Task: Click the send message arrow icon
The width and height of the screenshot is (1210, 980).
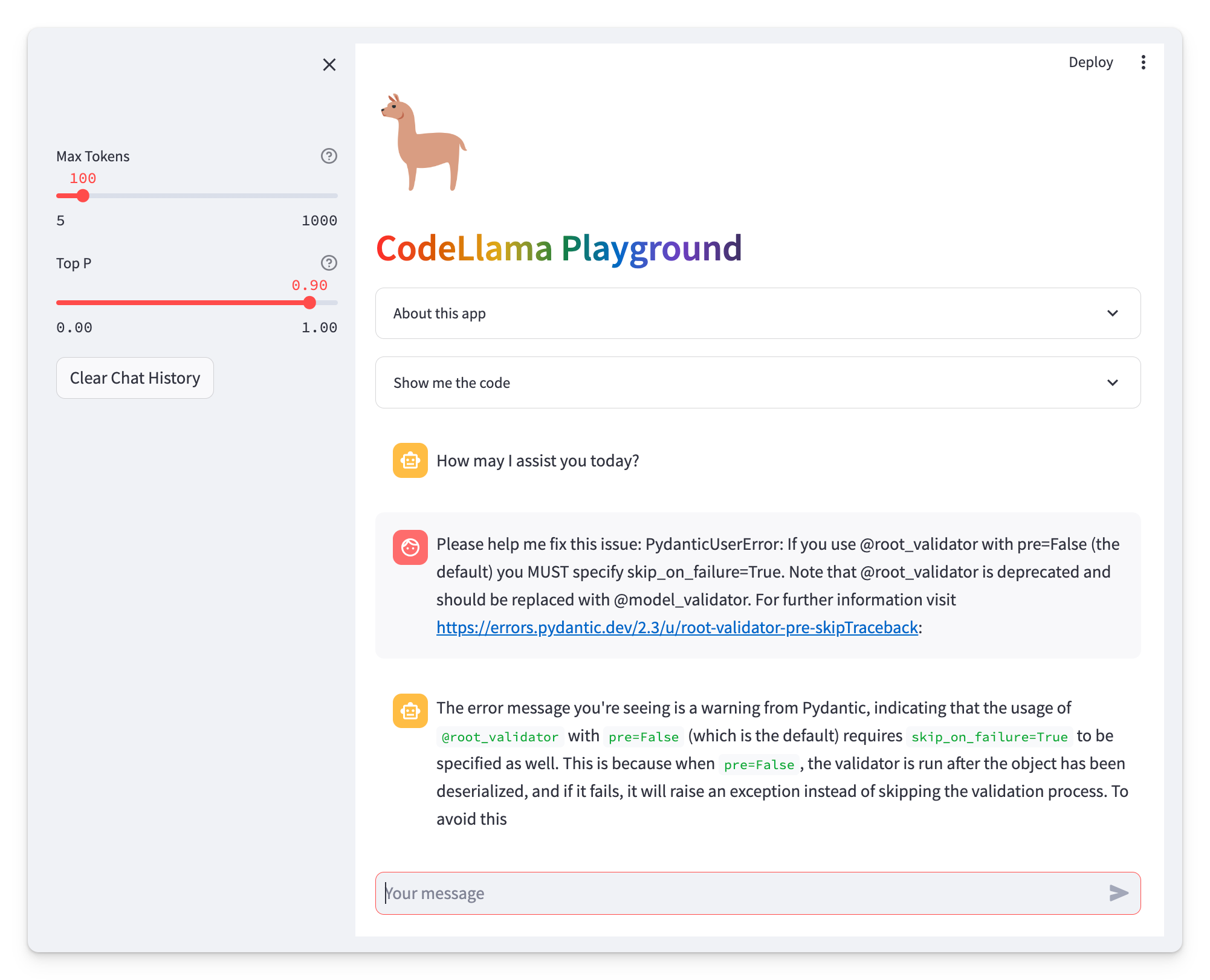Action: tap(1119, 893)
